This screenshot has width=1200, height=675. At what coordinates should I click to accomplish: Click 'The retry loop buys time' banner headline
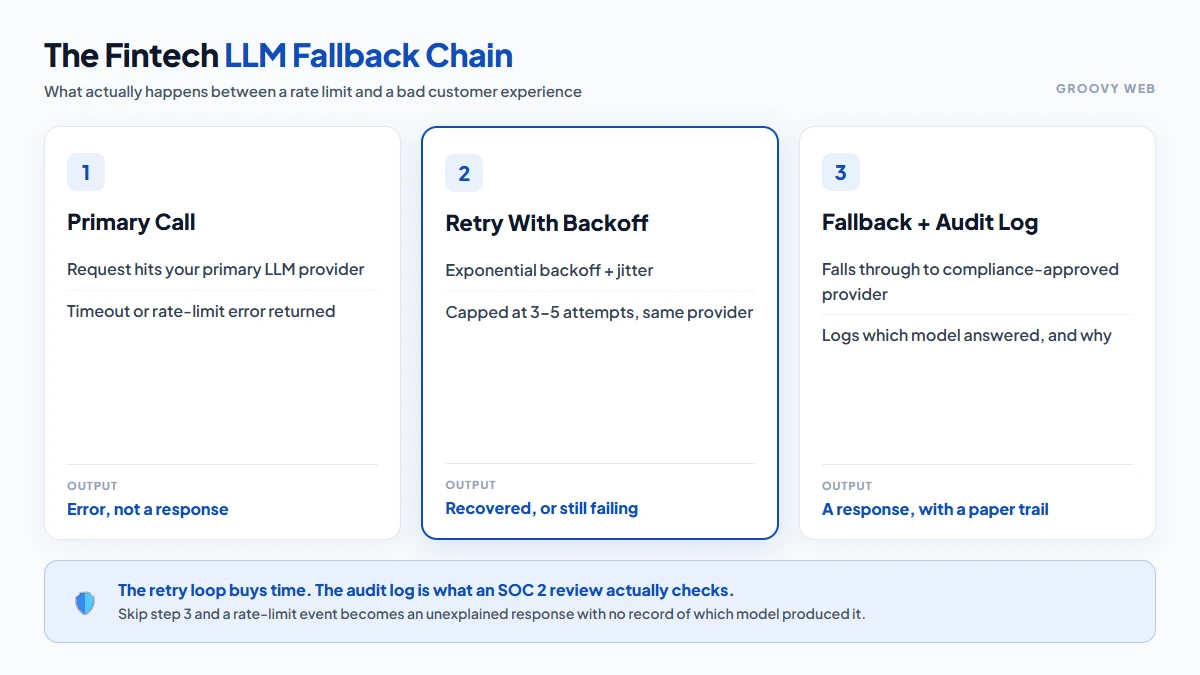426,590
